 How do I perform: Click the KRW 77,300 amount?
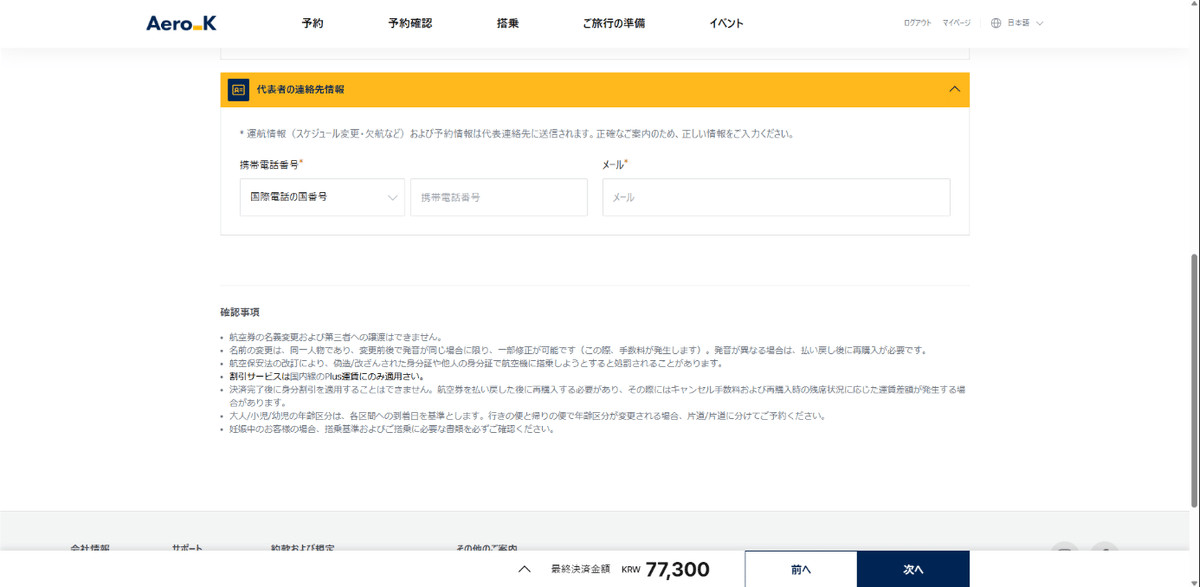tap(665, 570)
